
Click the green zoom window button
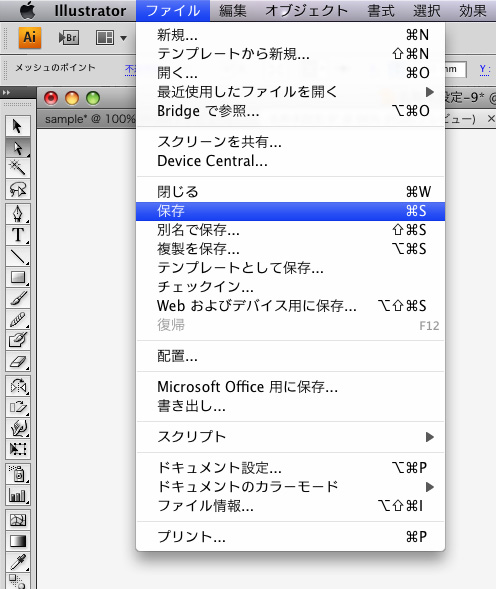pyautogui.click(x=93, y=98)
